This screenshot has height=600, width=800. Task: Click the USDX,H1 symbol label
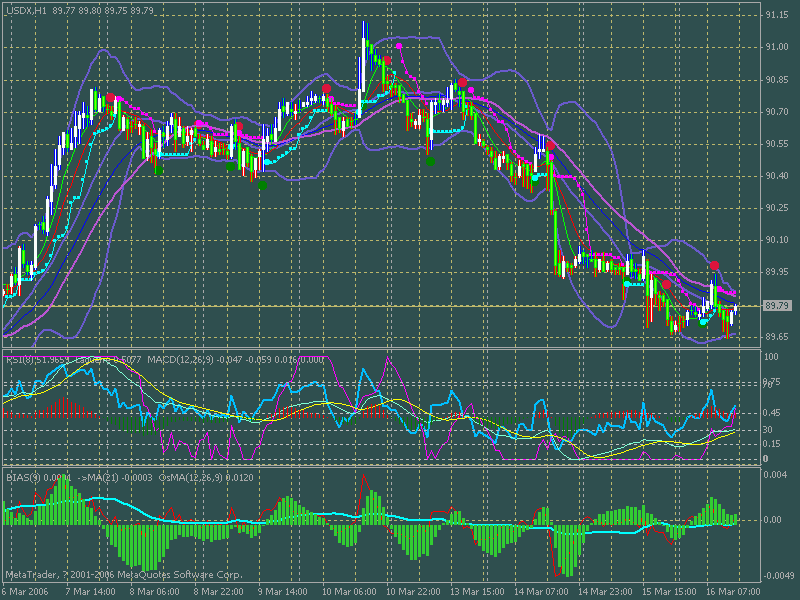point(26,9)
